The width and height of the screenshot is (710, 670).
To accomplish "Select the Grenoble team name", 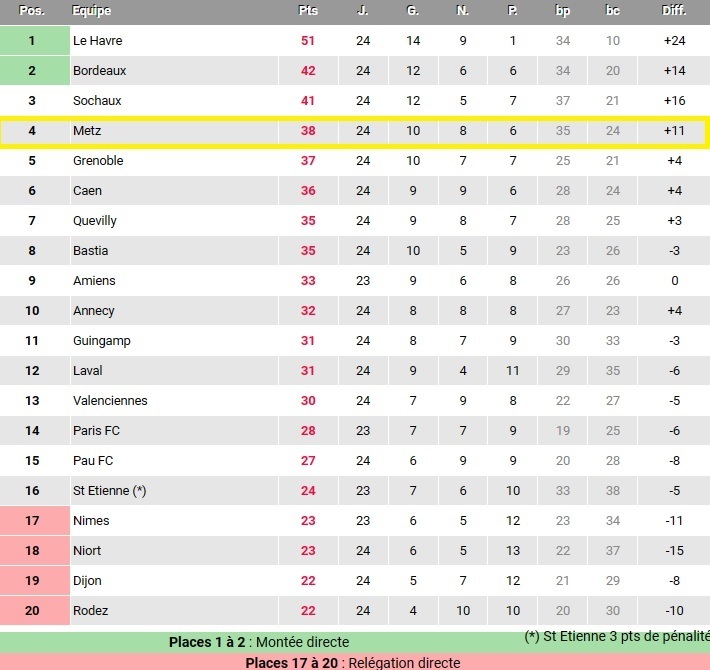I will (x=98, y=161).
